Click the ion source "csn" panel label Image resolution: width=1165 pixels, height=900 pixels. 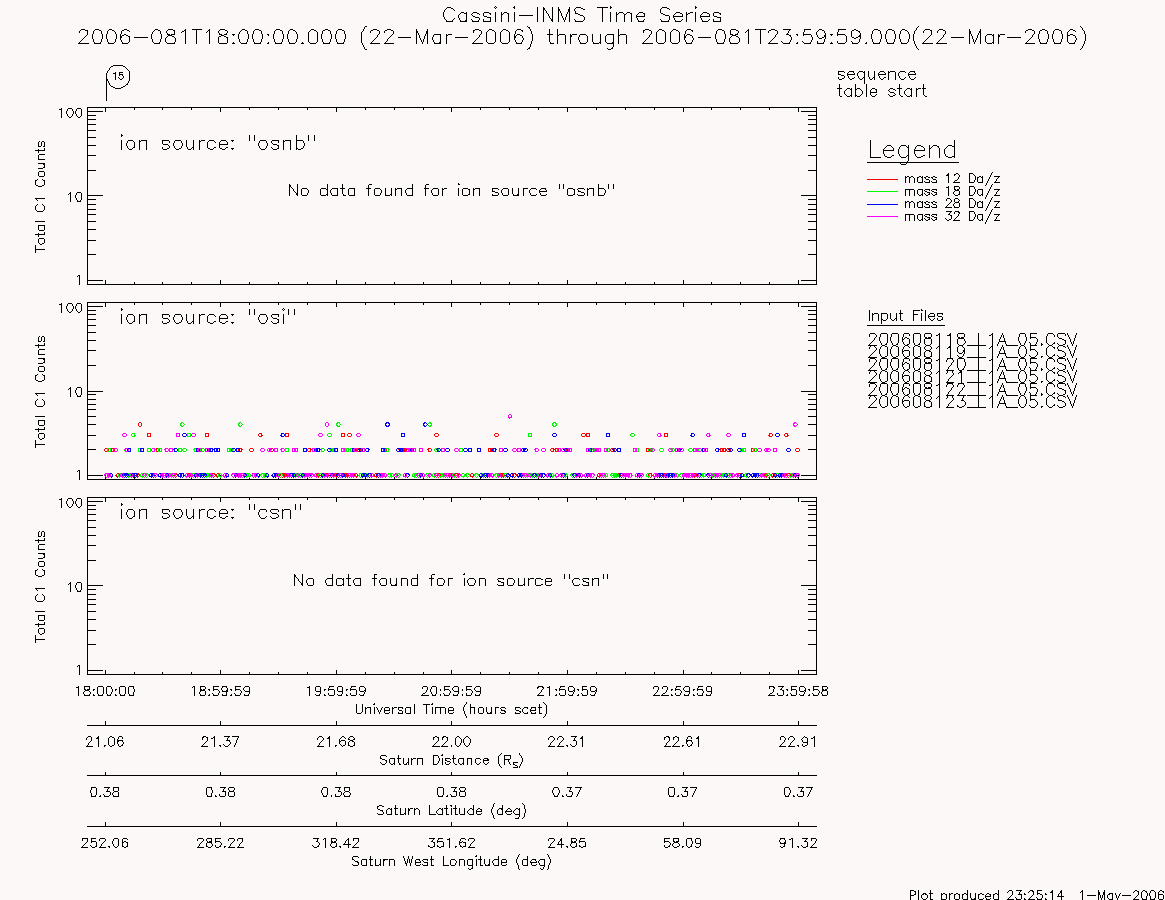(x=211, y=512)
